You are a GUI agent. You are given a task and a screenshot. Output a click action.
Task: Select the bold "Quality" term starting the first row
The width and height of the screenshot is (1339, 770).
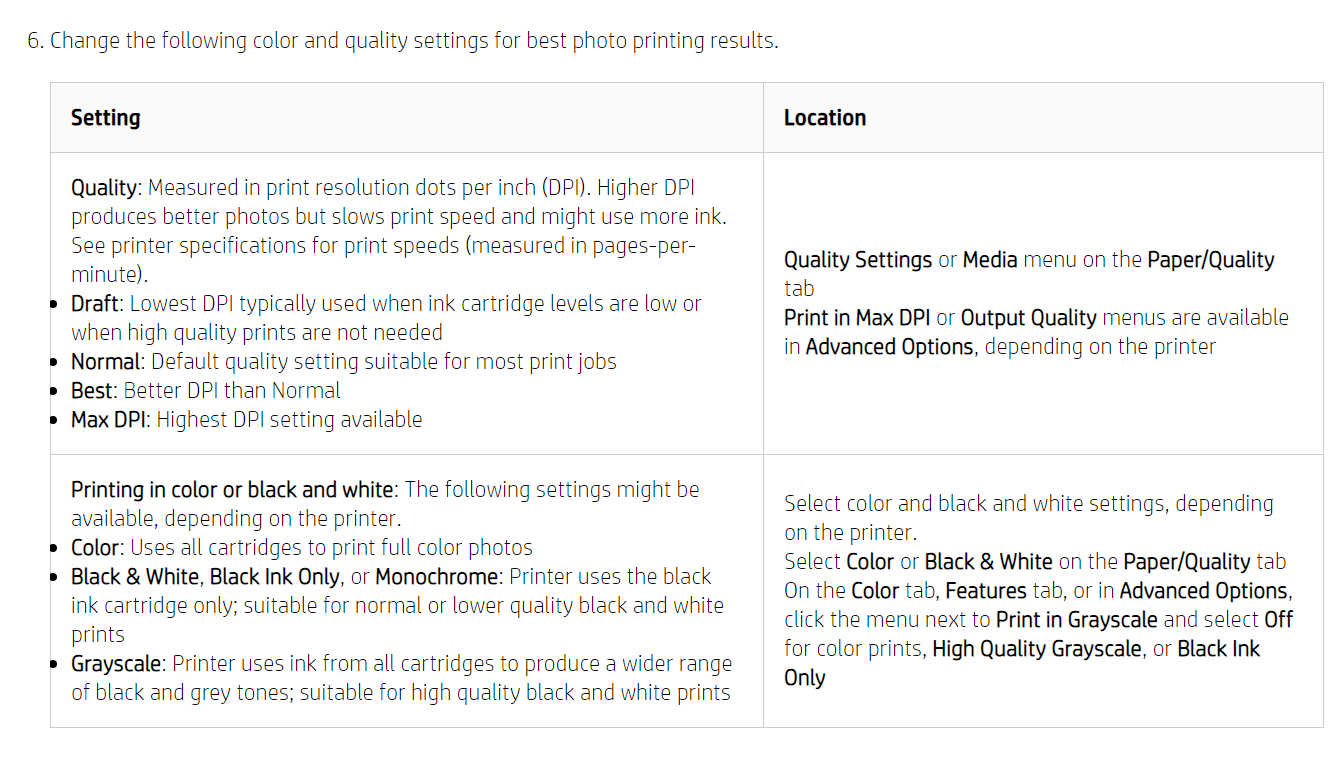coord(103,188)
